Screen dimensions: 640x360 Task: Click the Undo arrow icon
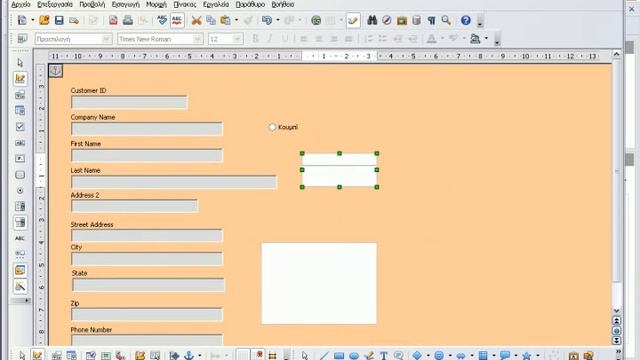pos(267,20)
